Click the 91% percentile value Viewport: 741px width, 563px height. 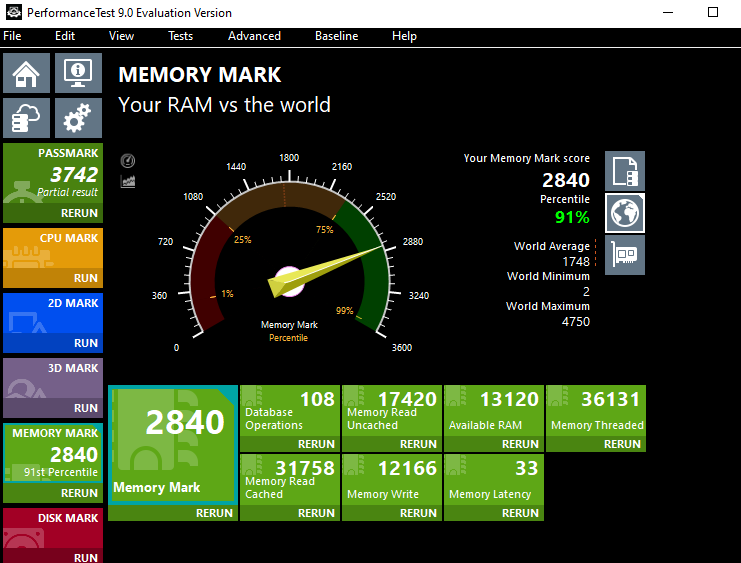tap(572, 217)
